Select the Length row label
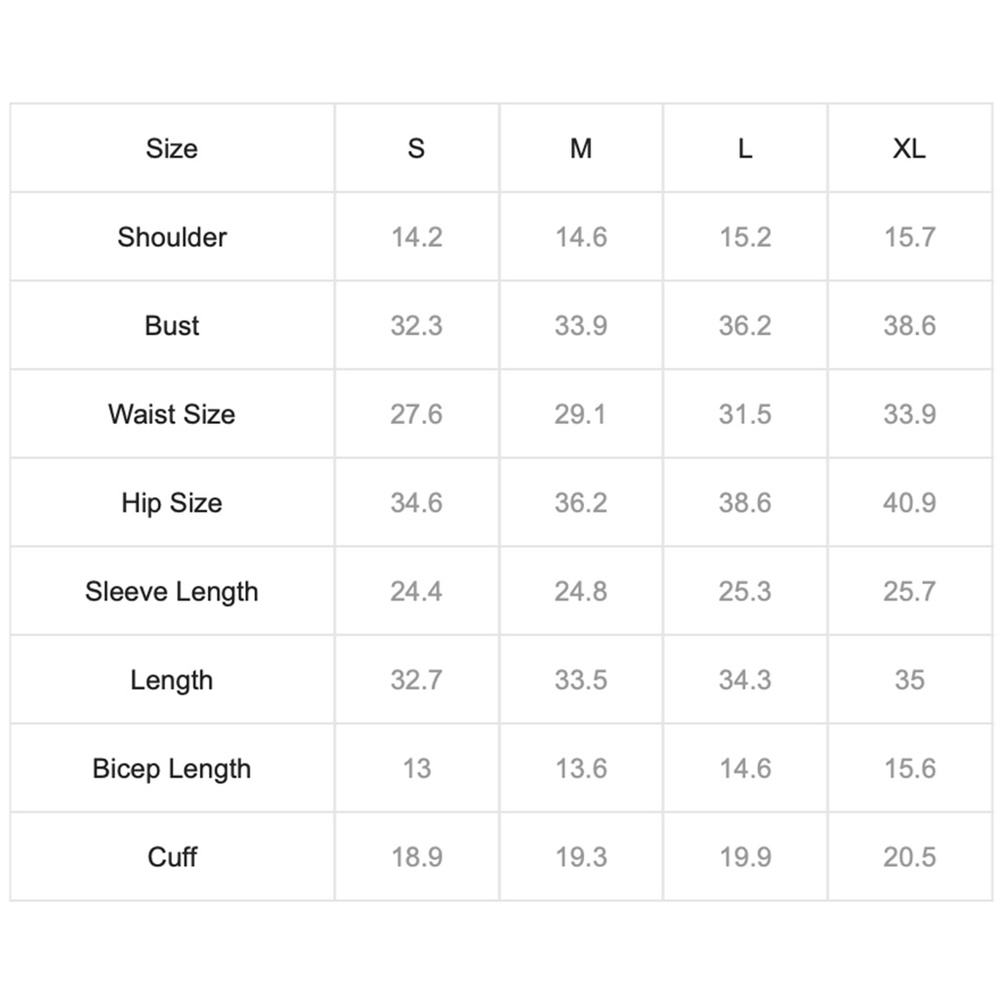 (172, 680)
